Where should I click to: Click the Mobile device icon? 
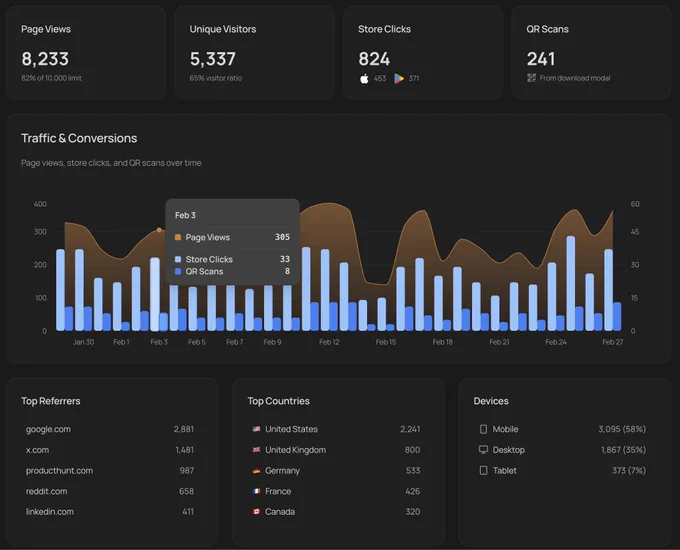coord(483,429)
